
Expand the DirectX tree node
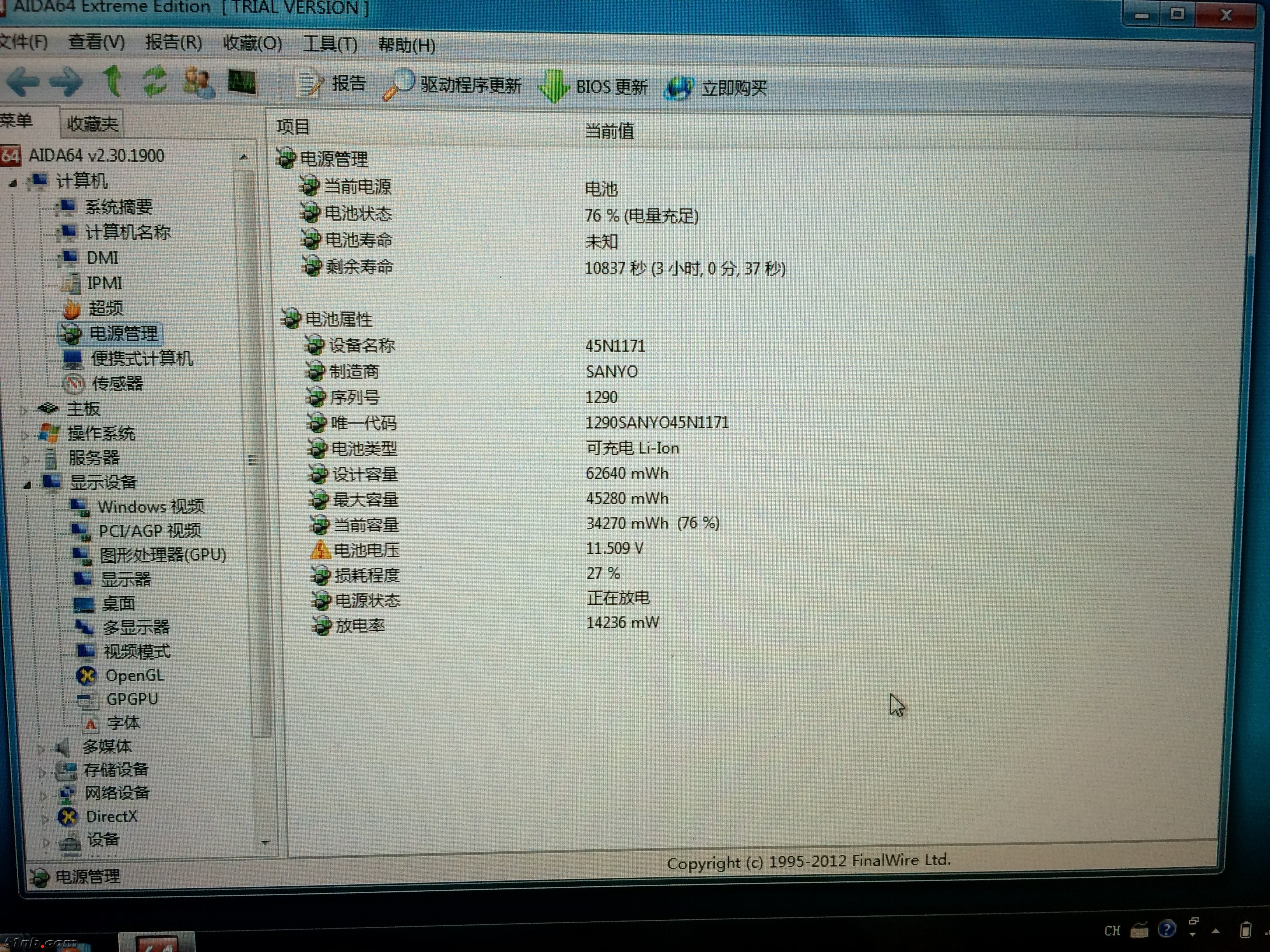click(45, 819)
